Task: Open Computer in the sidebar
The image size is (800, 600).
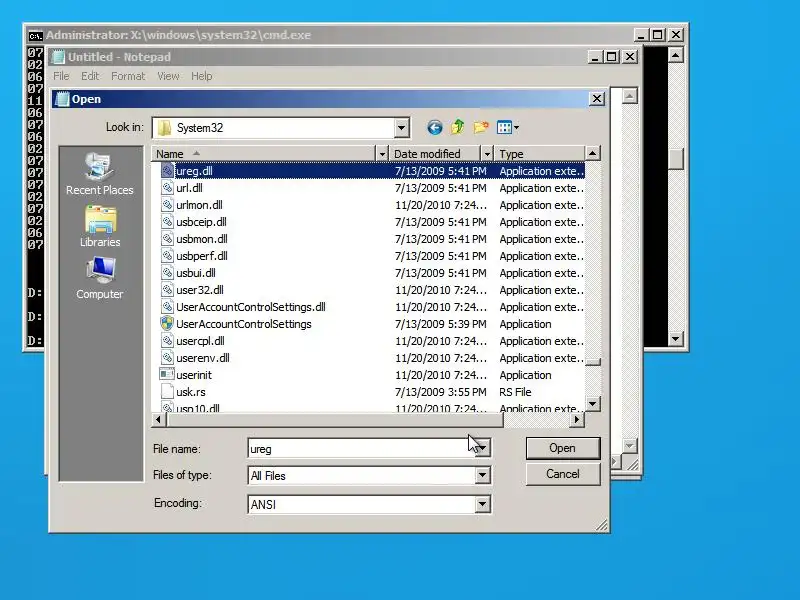Action: 100,278
